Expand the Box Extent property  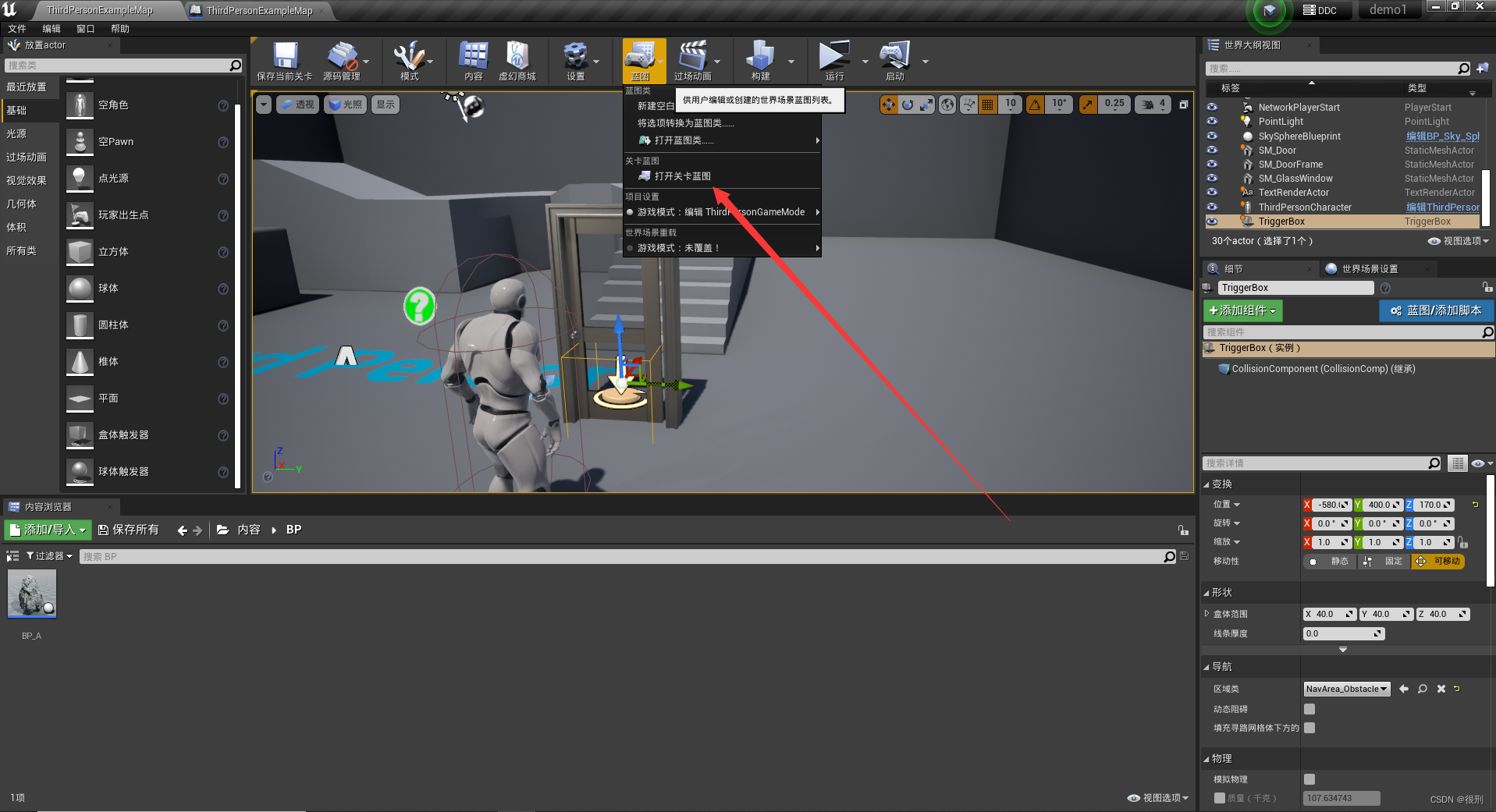coord(1206,614)
